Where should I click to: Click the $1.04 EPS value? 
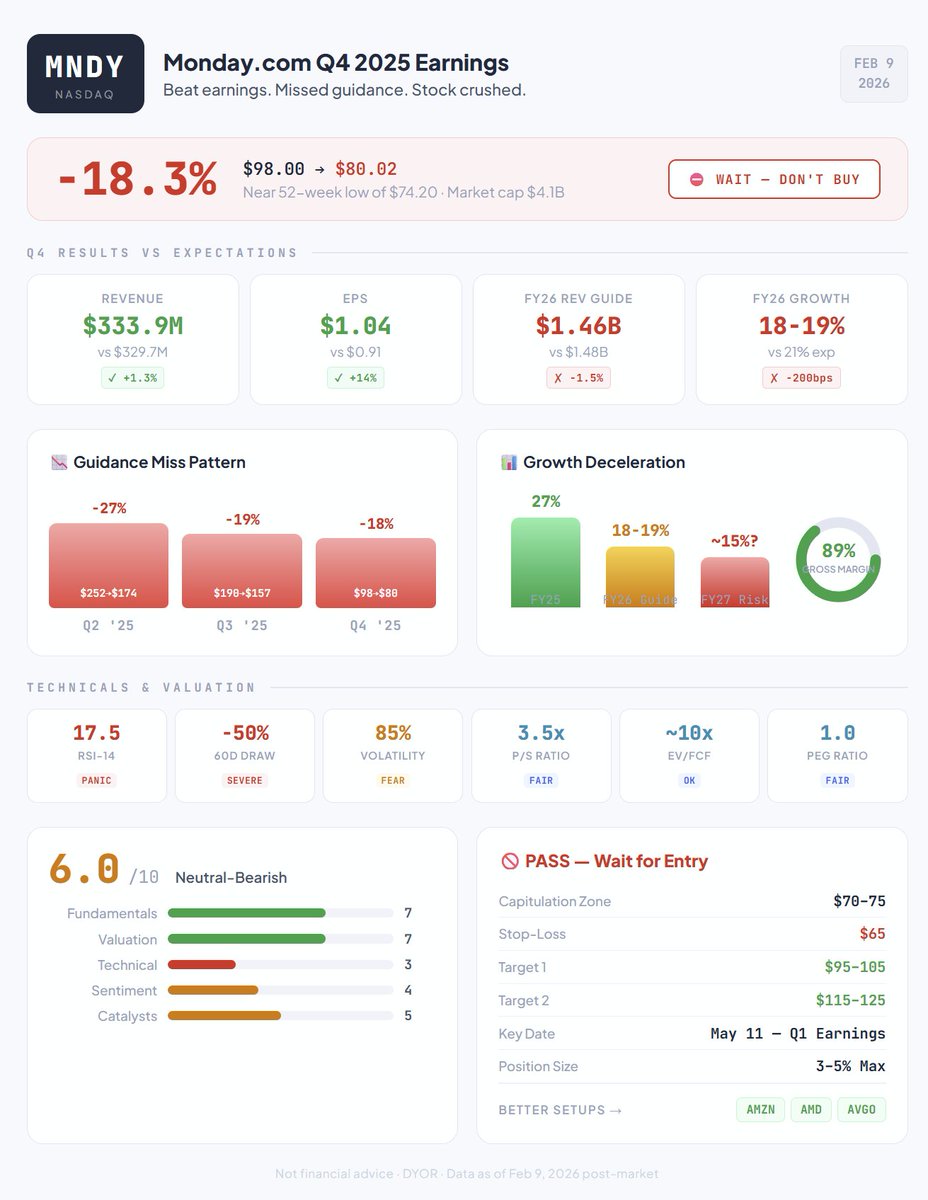tap(356, 326)
